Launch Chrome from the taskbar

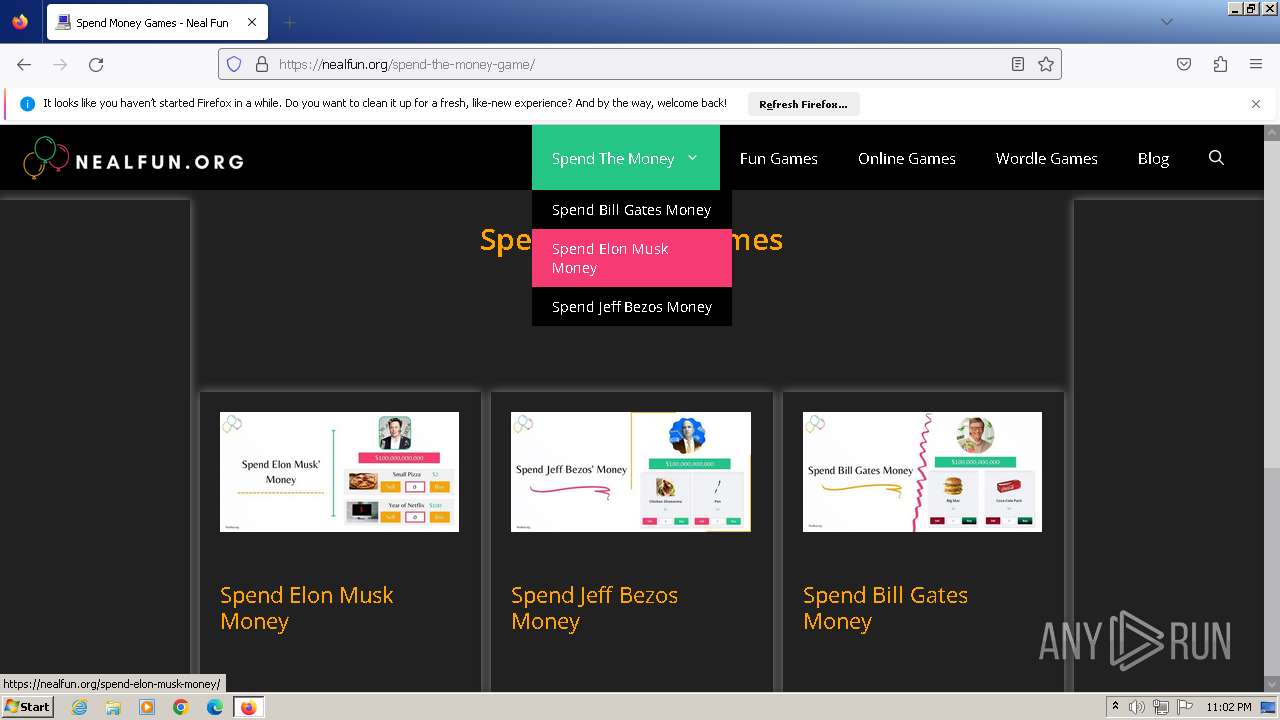pyautogui.click(x=181, y=707)
